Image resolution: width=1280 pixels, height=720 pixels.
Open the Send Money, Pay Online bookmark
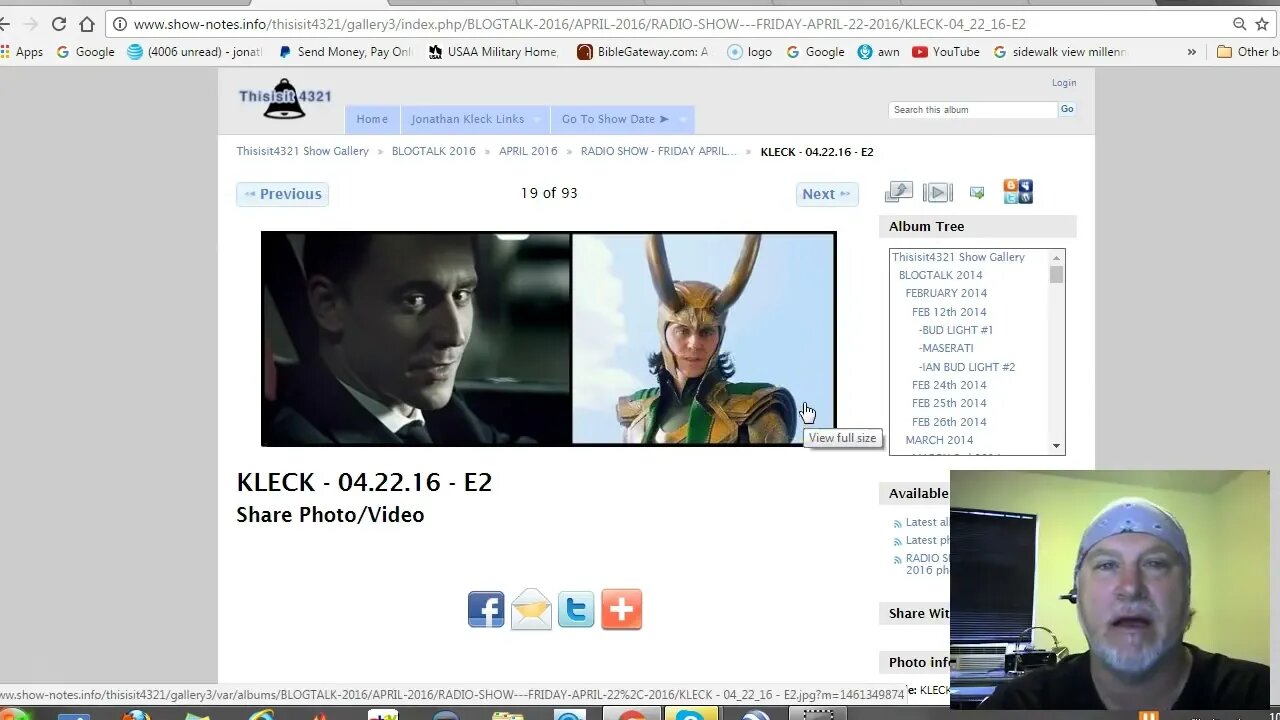point(345,52)
